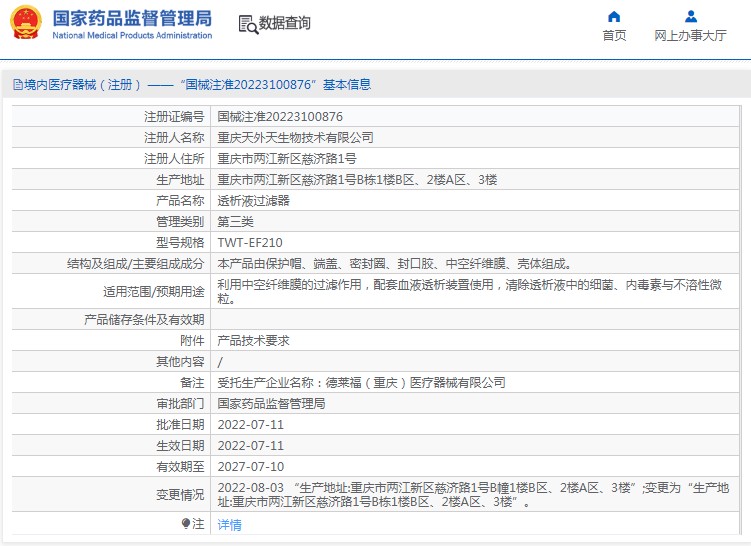Select approval department 国家药品监督管理局 cell

click(272, 404)
